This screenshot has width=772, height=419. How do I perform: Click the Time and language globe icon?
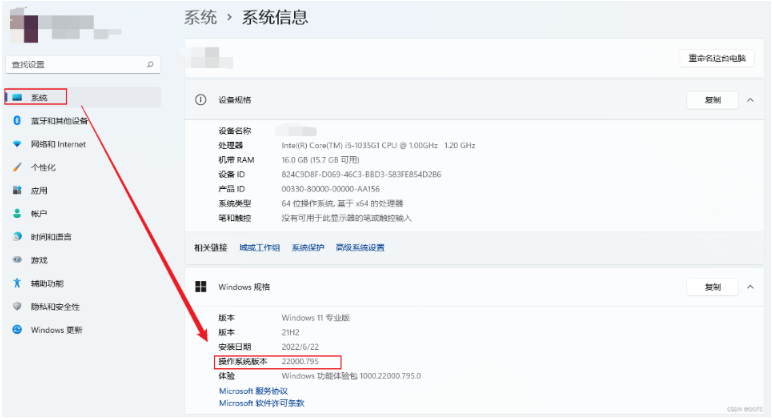coord(17,236)
